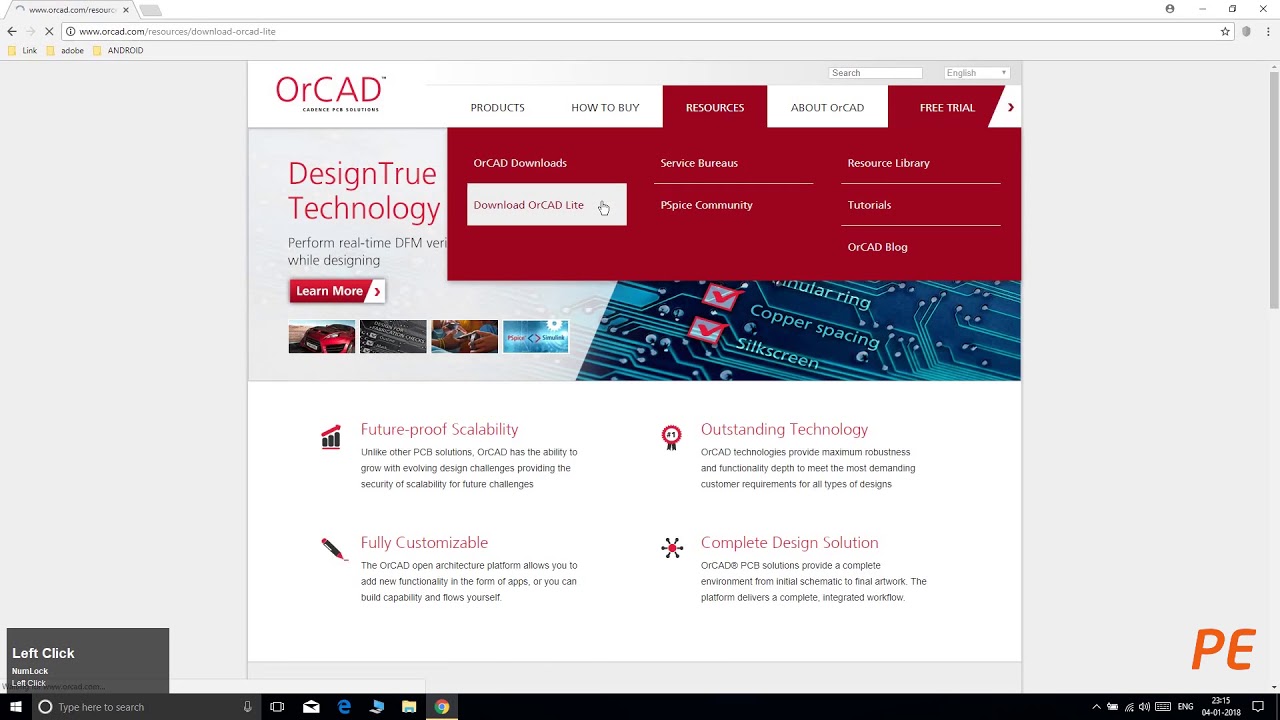Open the Complete Design Solution heading link
The width and height of the screenshot is (1280, 720).
[x=789, y=542]
